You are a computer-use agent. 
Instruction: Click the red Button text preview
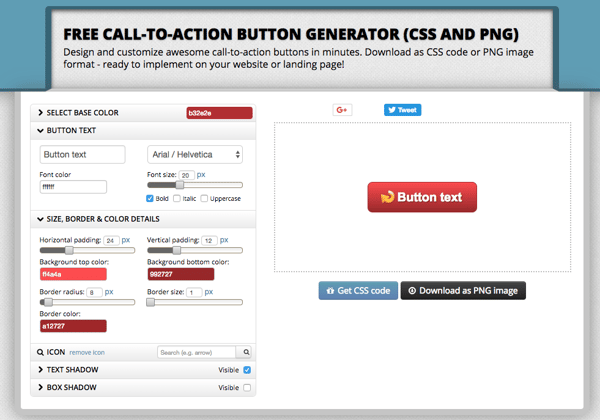pos(421,197)
